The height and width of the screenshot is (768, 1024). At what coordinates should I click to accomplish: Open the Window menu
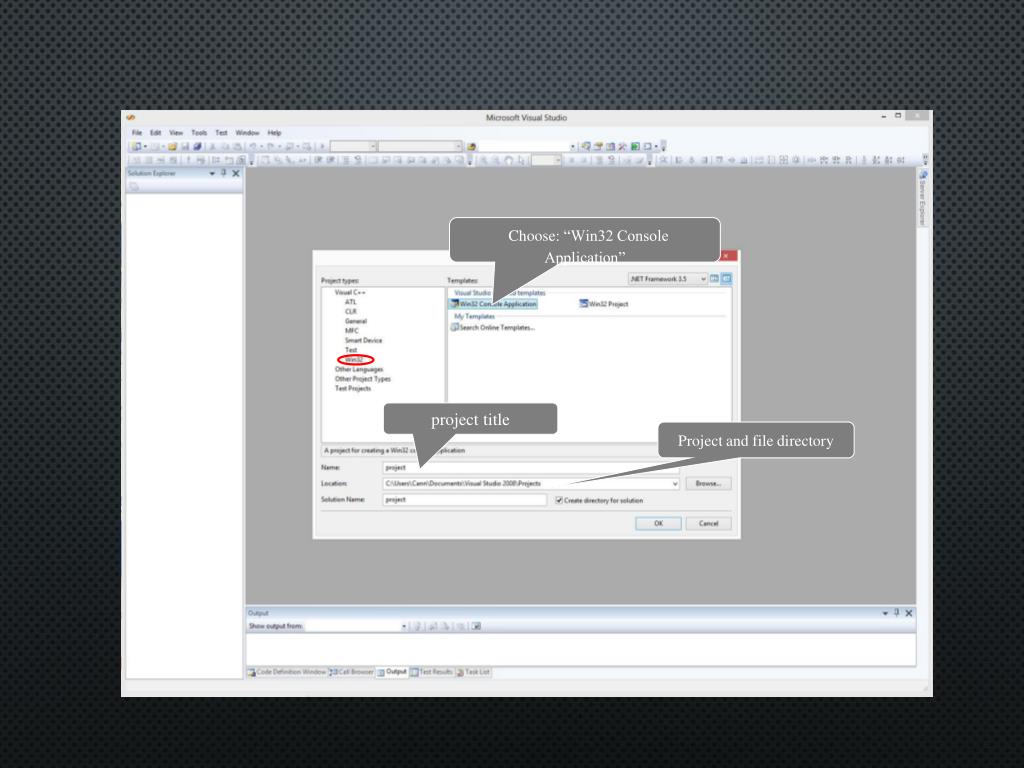coord(248,133)
